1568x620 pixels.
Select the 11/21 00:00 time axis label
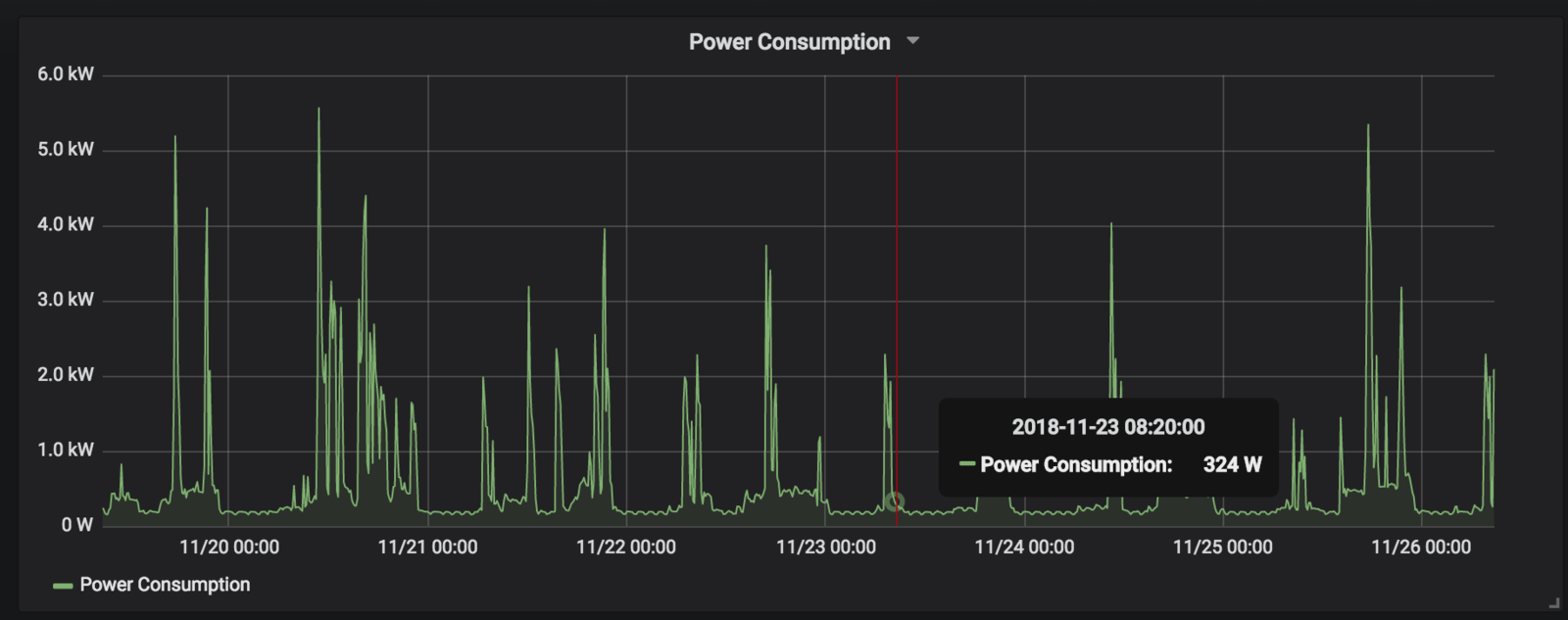pyautogui.click(x=427, y=548)
